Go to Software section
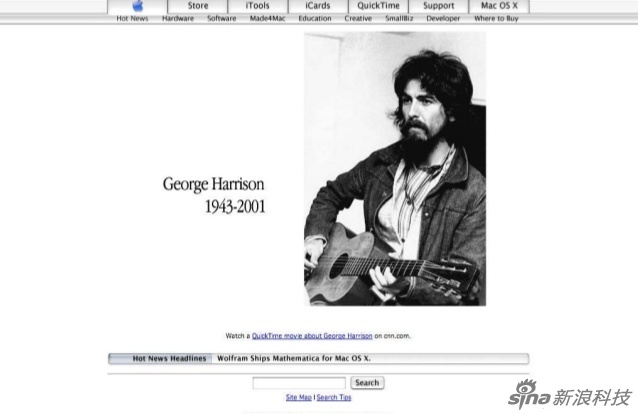This screenshot has width=638, height=414. [222, 19]
